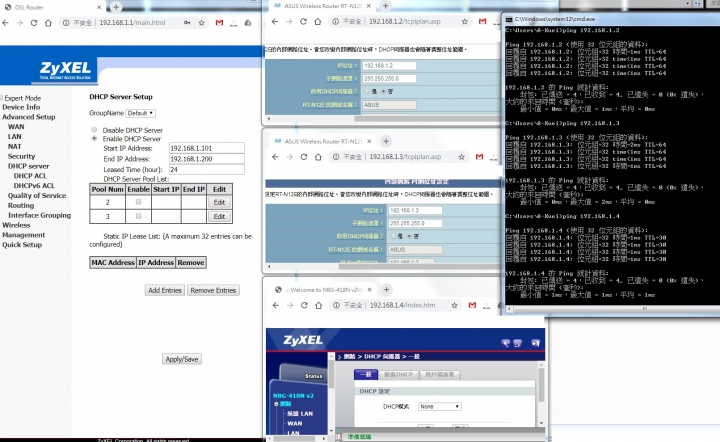
Task: Tick Enable checkbox for pool number 2
Action: [138, 201]
